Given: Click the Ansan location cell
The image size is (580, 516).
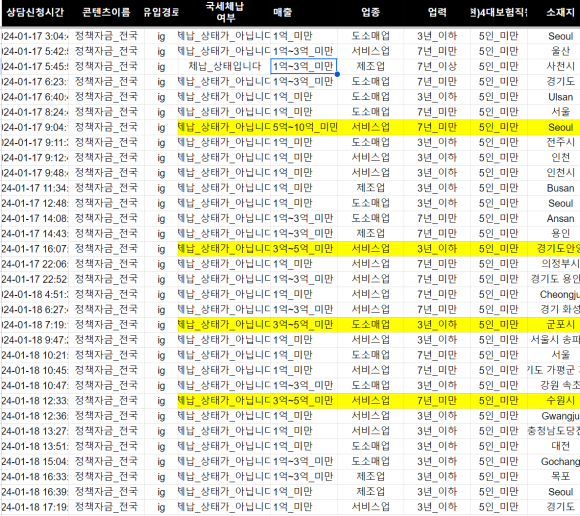Looking at the screenshot, I should point(560,218).
